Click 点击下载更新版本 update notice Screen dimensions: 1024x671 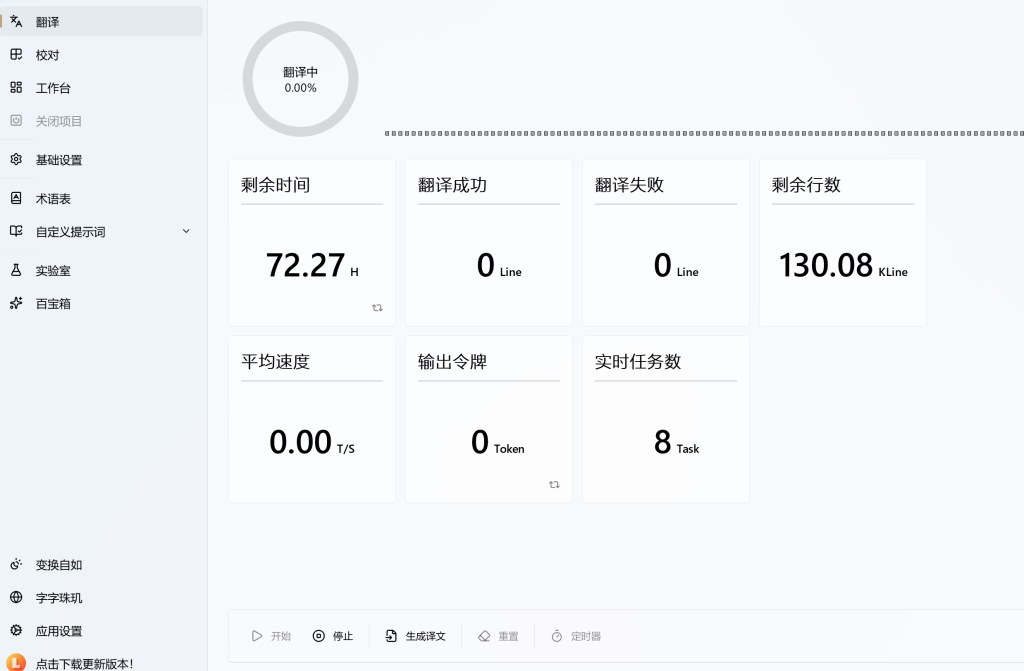(x=84, y=663)
